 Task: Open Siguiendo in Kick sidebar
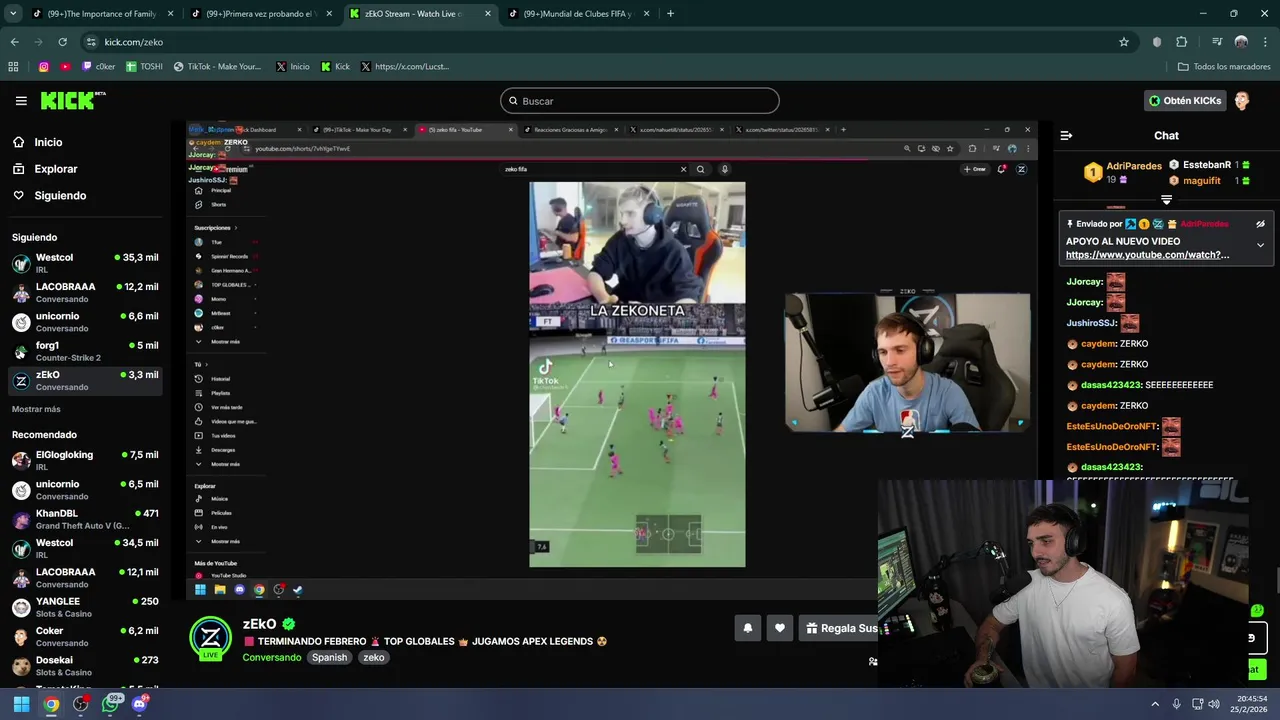pos(60,196)
